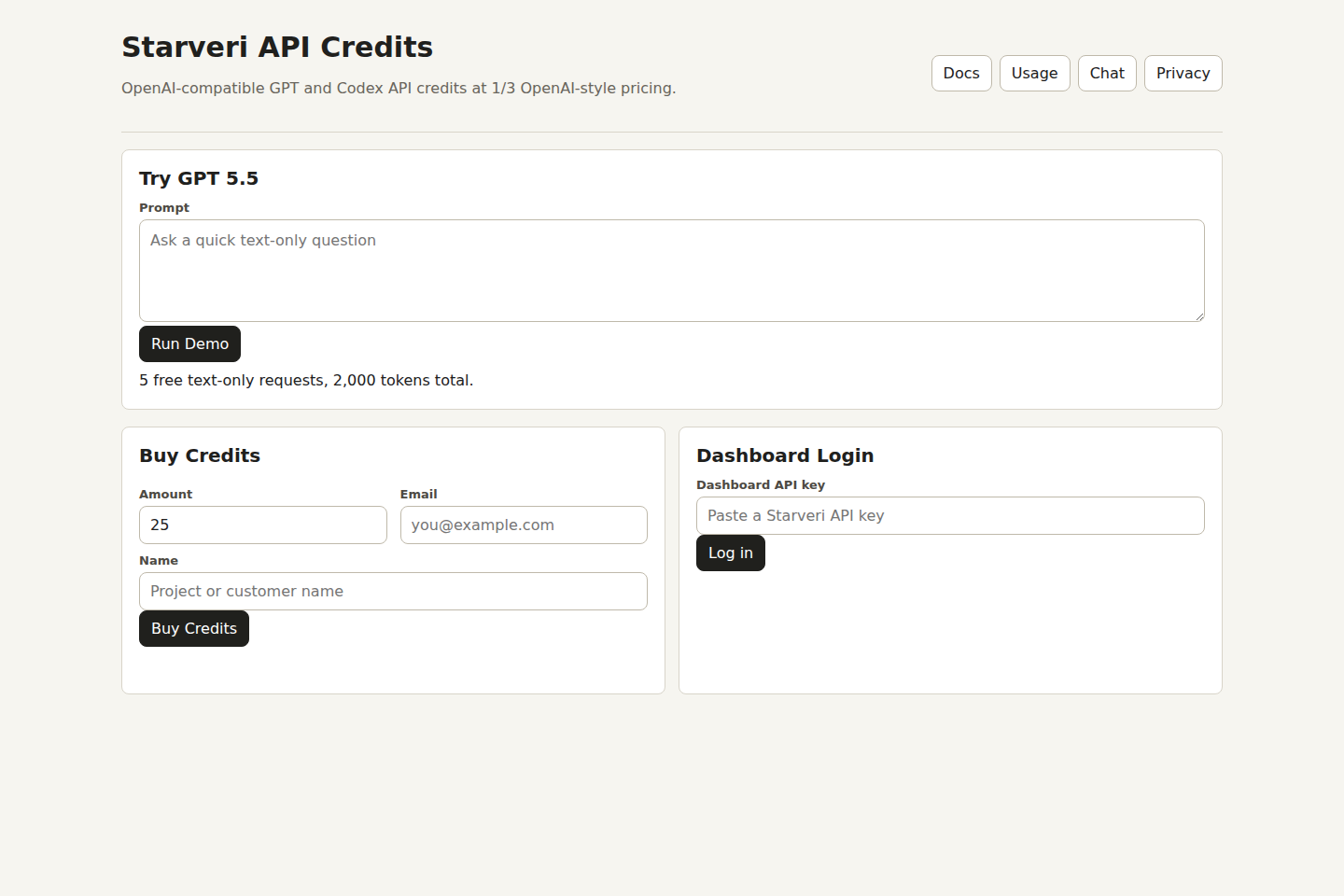This screenshot has height=896, width=1344.
Task: Focus the Dashboard API key field
Action: click(950, 515)
